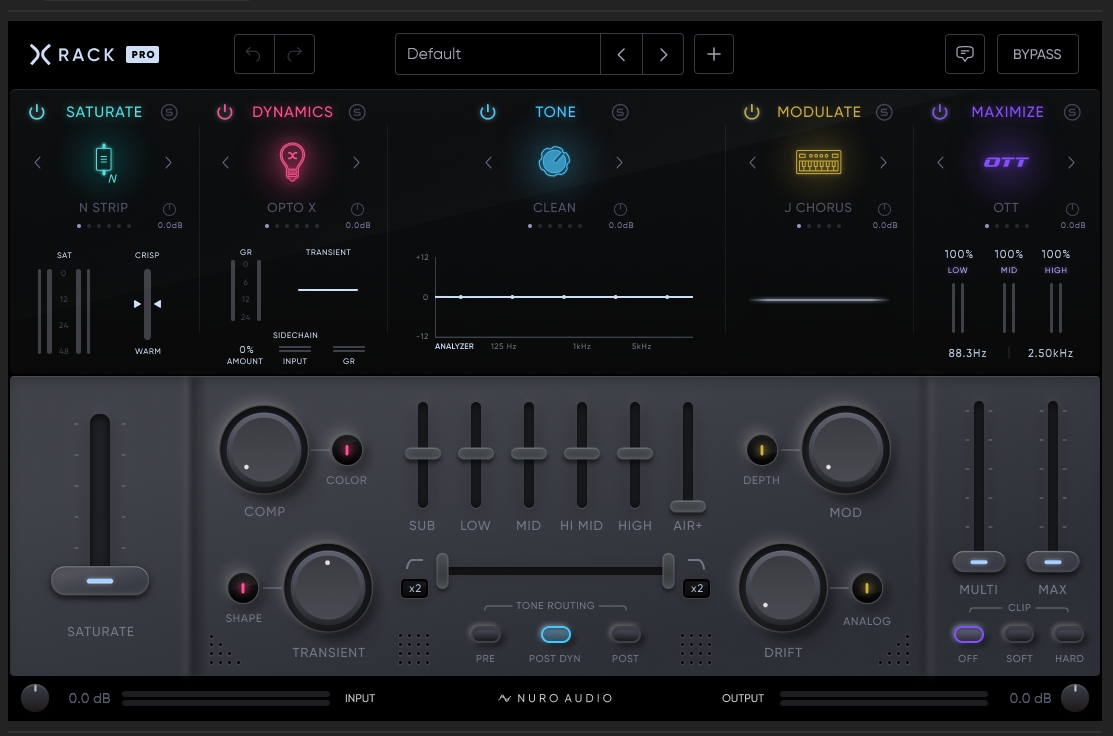Add a new preset with plus button
1113x736 pixels.
point(713,54)
